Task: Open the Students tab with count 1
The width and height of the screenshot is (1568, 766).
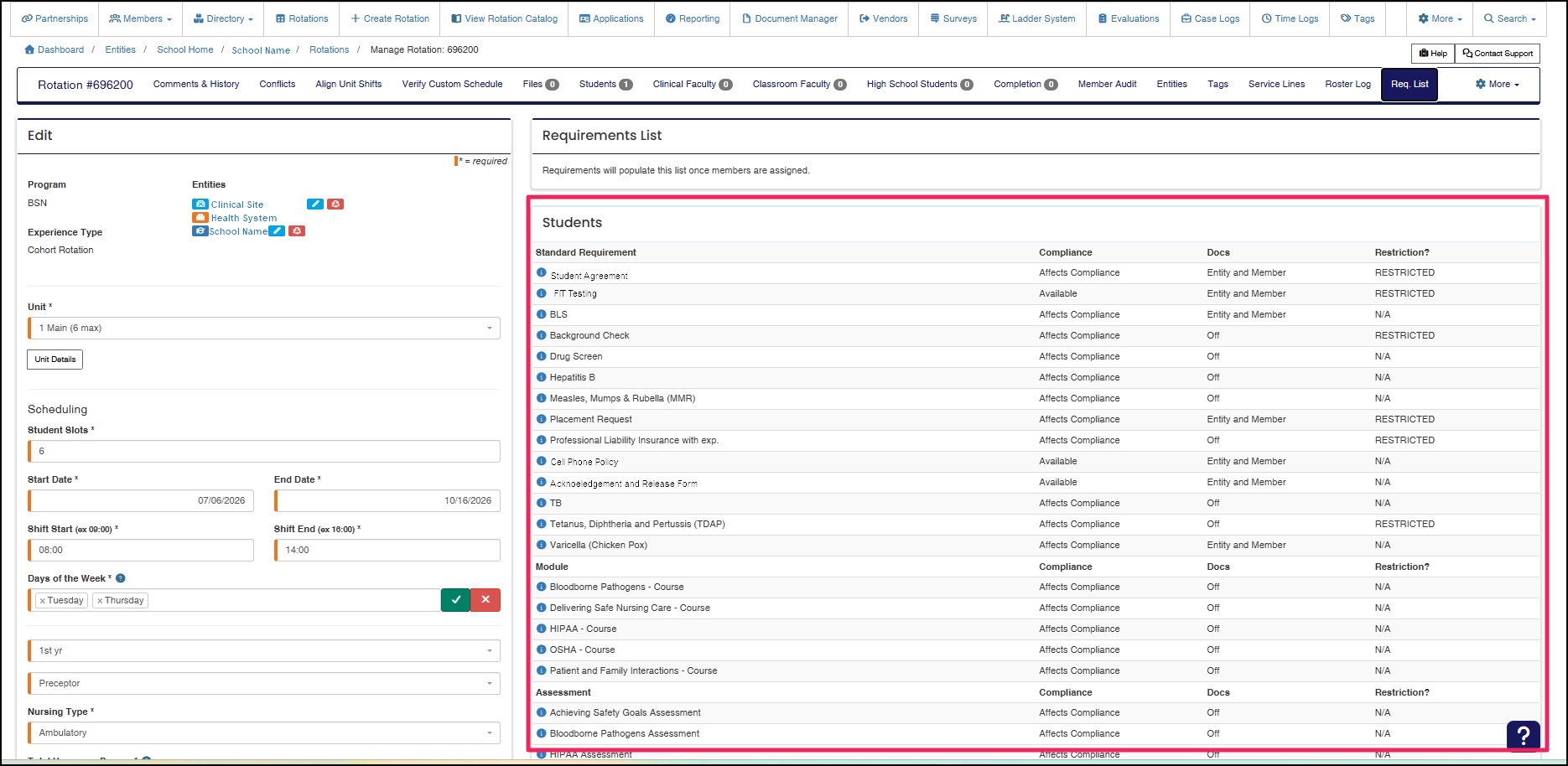Action: tap(605, 84)
